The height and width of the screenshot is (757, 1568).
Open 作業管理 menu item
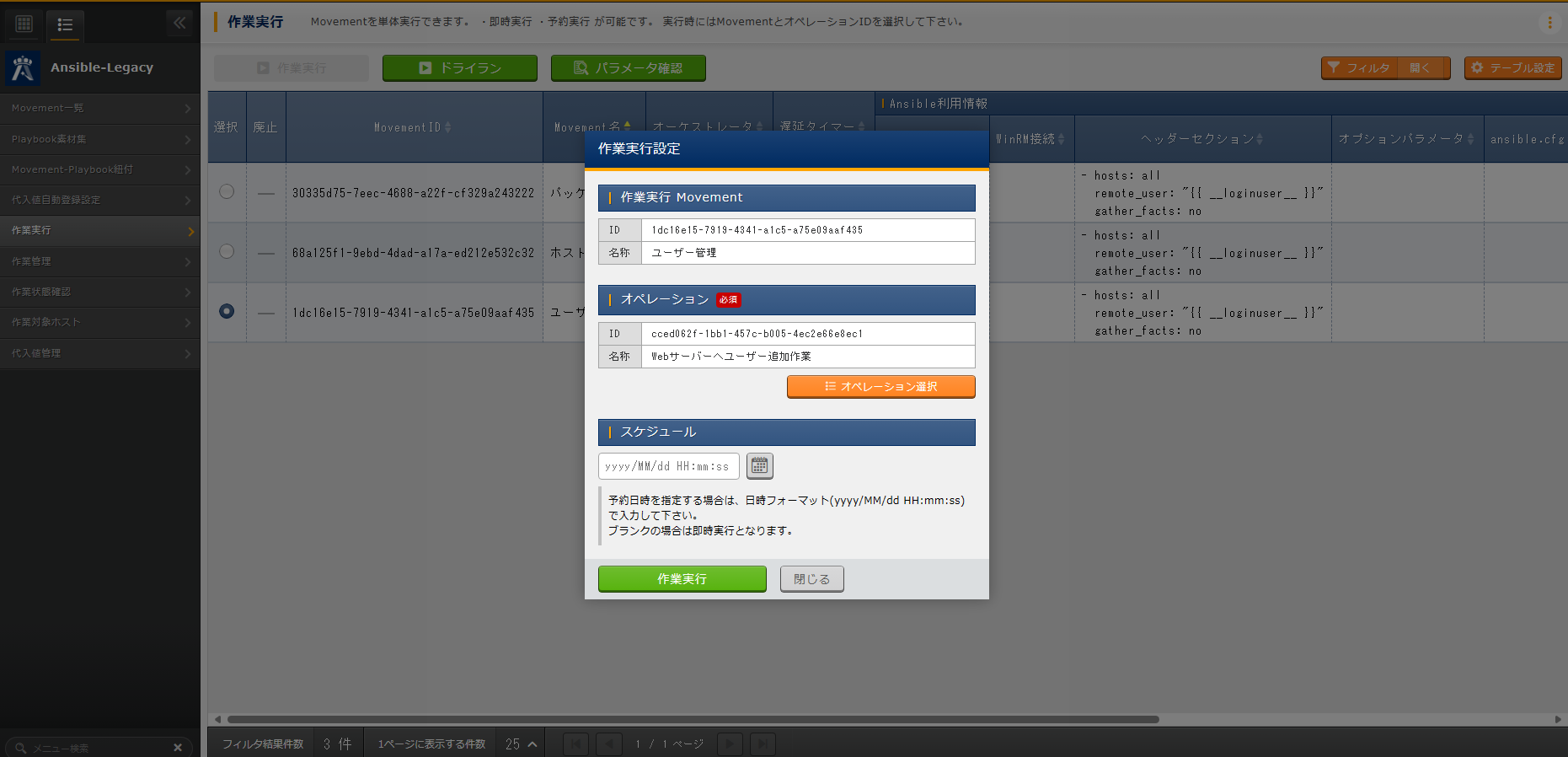[99, 261]
